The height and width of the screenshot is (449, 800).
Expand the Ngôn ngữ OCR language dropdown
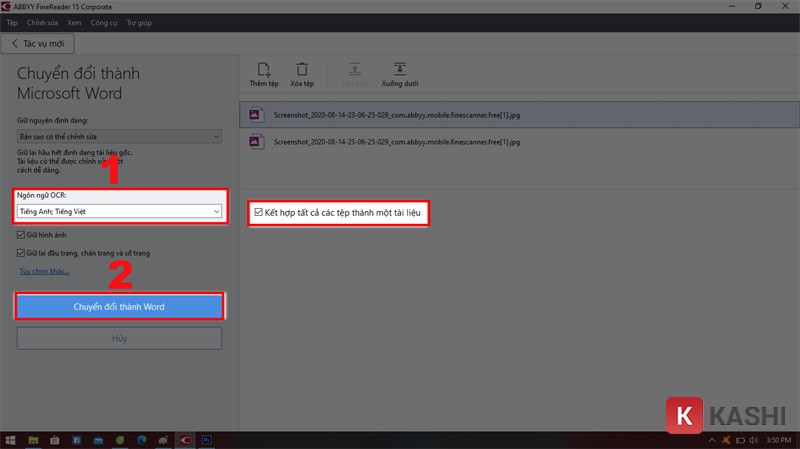click(216, 211)
